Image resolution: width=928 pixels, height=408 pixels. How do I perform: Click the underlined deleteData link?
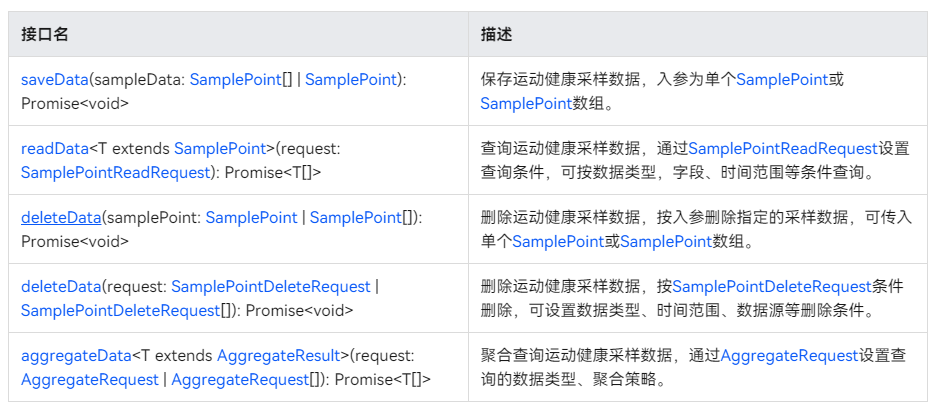pos(60,218)
